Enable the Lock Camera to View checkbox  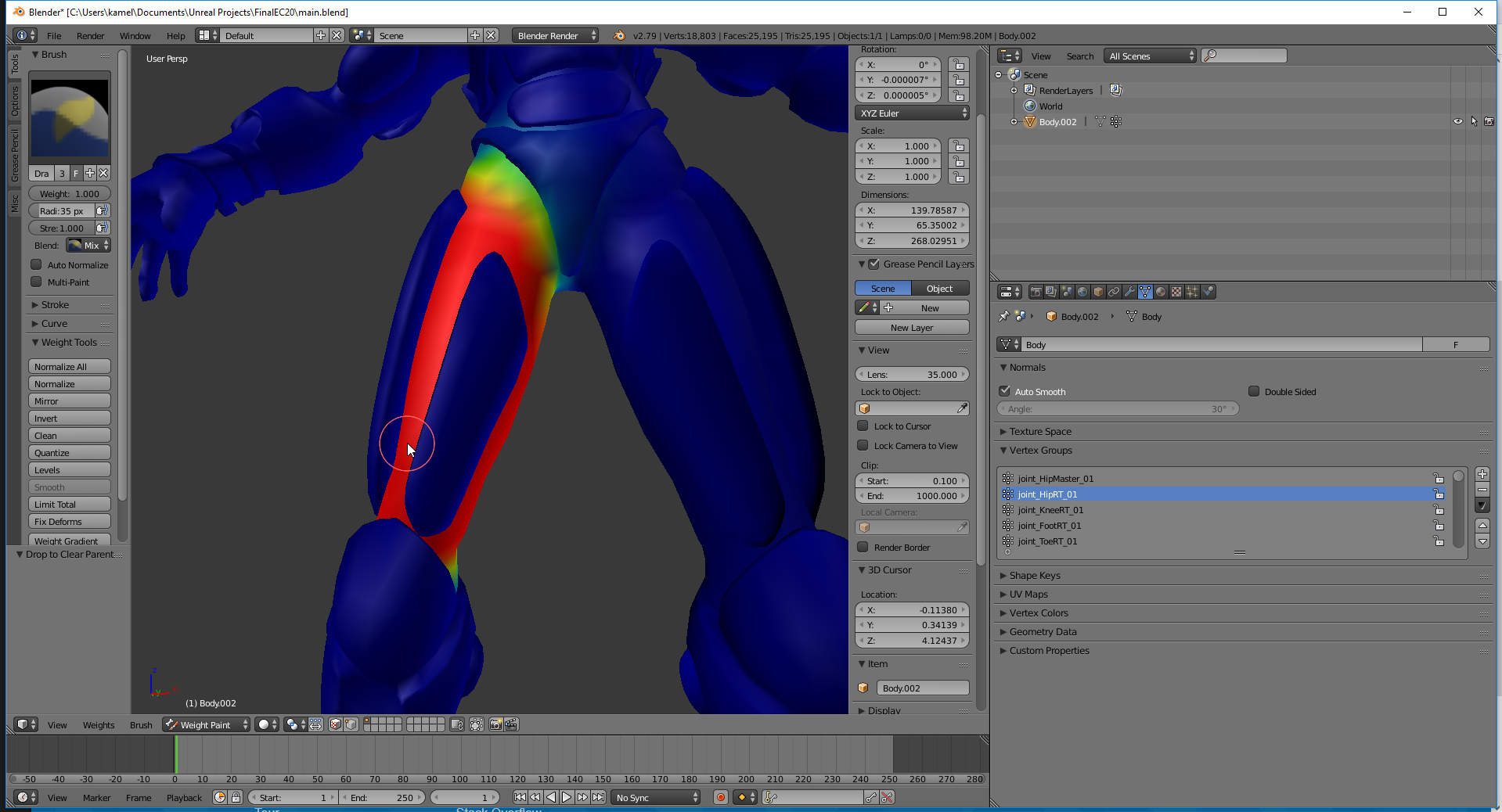pyautogui.click(x=863, y=445)
